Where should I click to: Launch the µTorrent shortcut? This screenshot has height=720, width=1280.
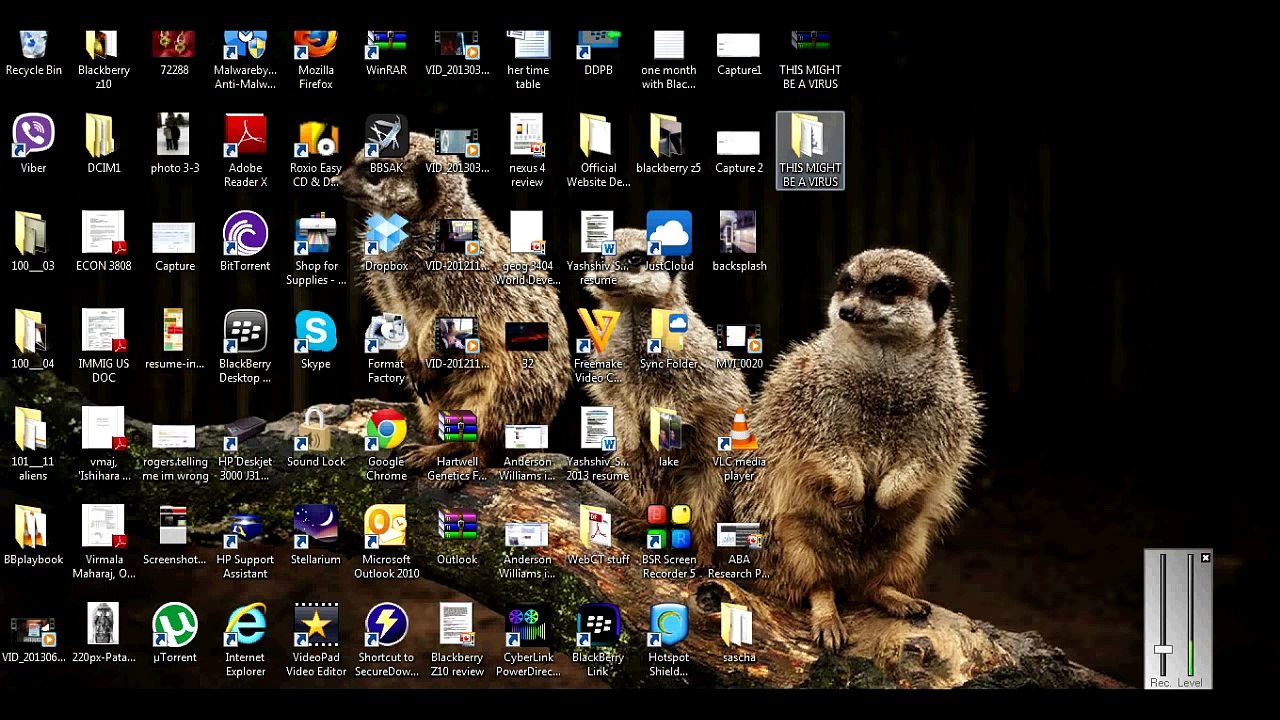[x=175, y=635]
